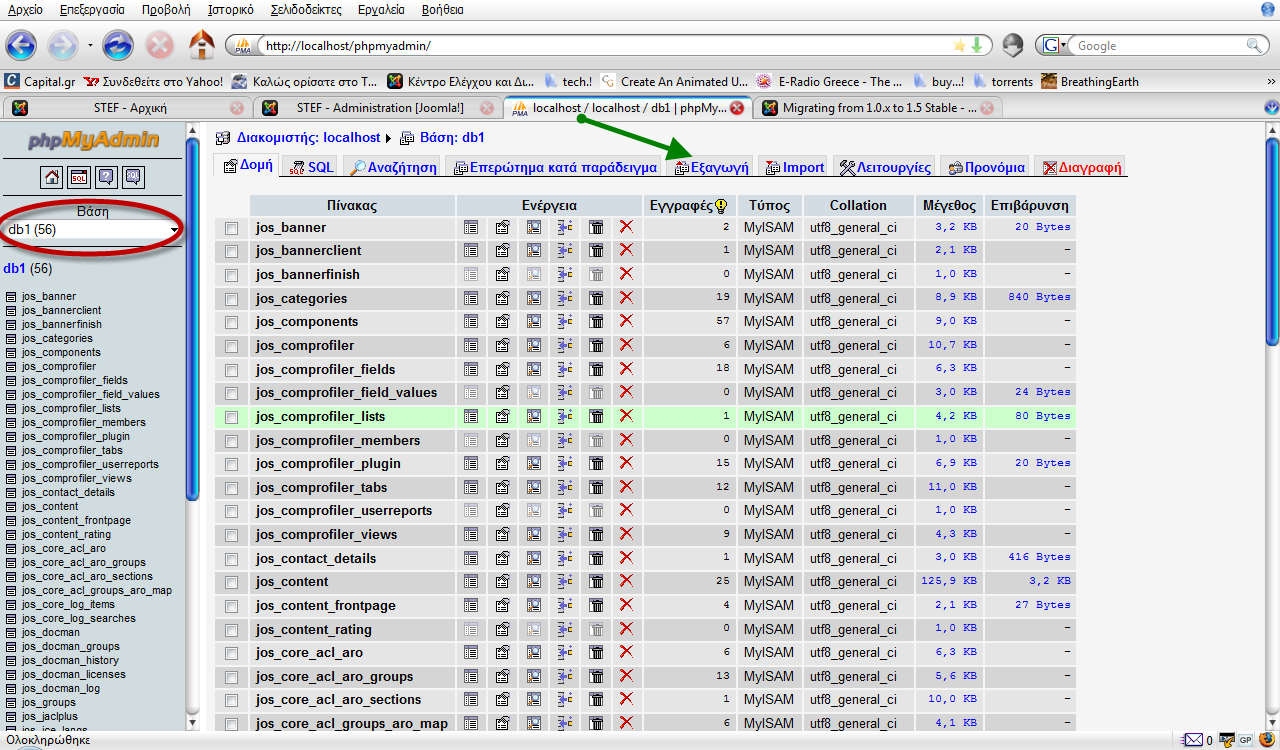The width and height of the screenshot is (1280, 750).
Task: Click jos_docman link in the sidebar
Action: pos(50,632)
